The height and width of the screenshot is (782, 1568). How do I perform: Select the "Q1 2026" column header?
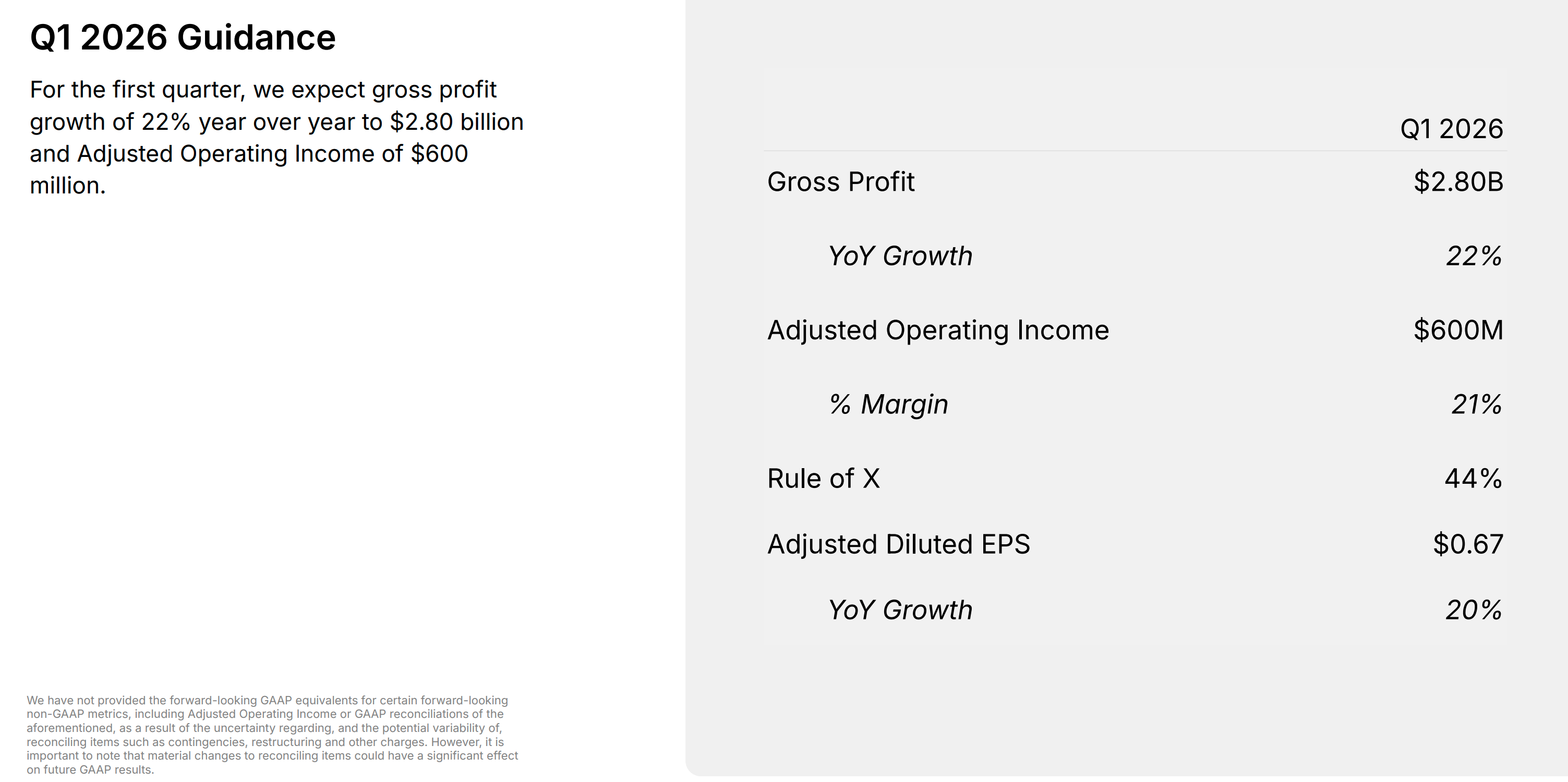pos(1451,129)
